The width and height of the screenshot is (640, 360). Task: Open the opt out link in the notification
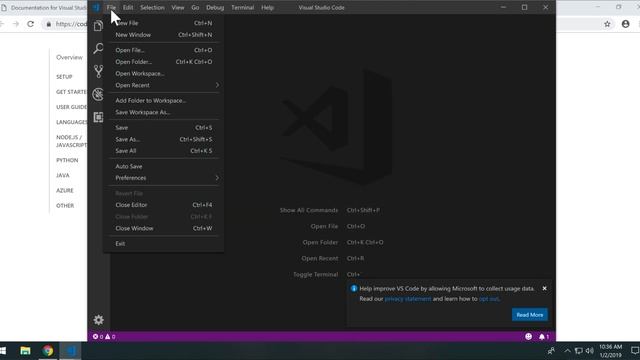tap(489, 299)
